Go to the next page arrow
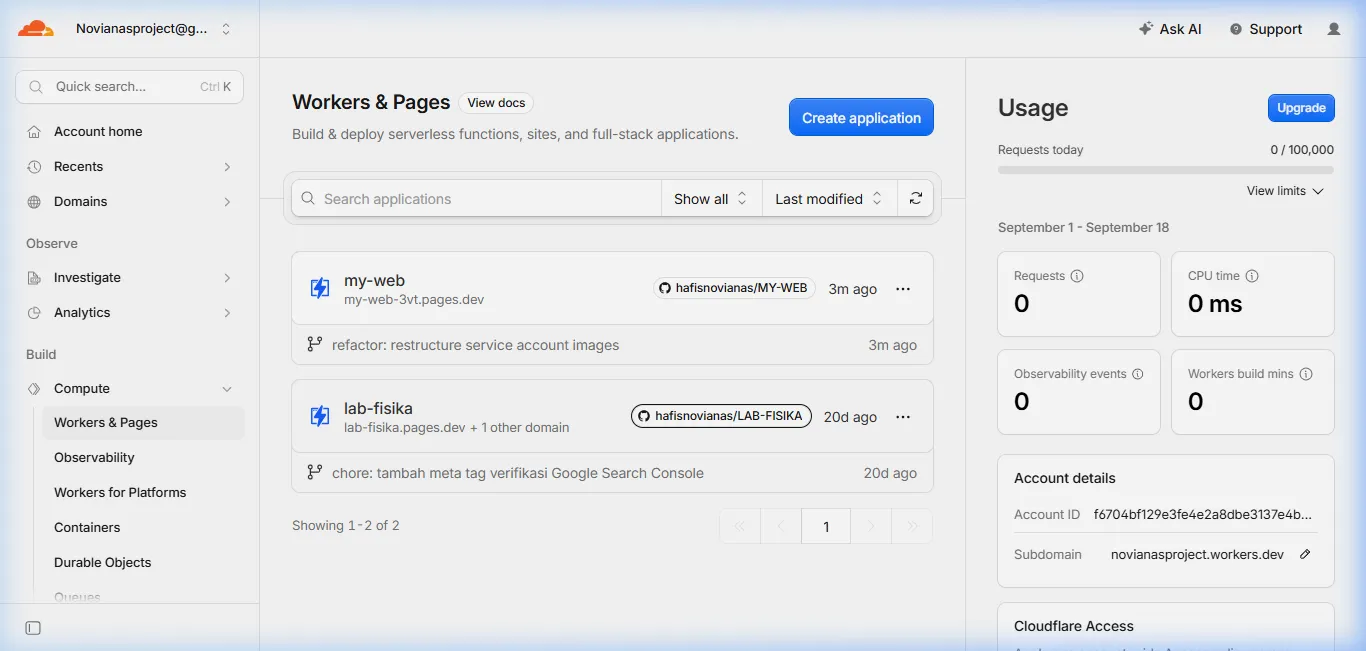This screenshot has height=651, width=1366. 871,526
